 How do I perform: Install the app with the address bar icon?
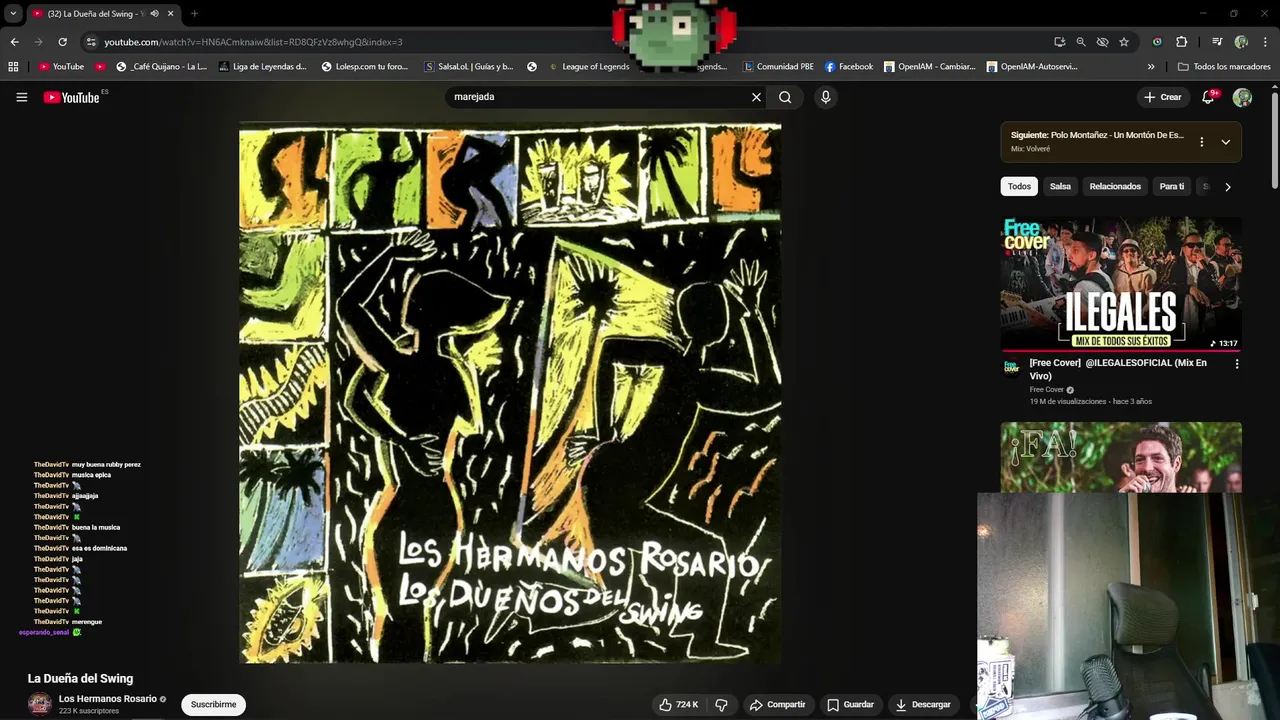pyautogui.click(x=1059, y=42)
